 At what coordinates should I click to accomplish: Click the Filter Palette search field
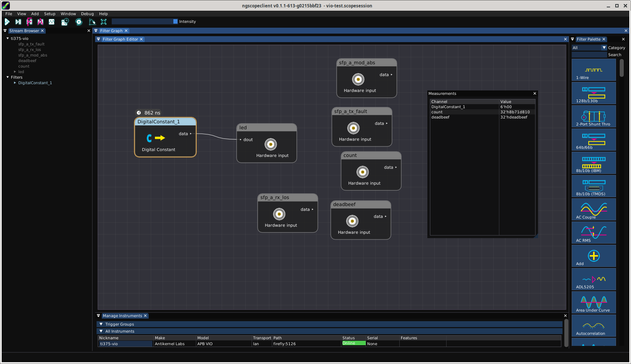589,55
